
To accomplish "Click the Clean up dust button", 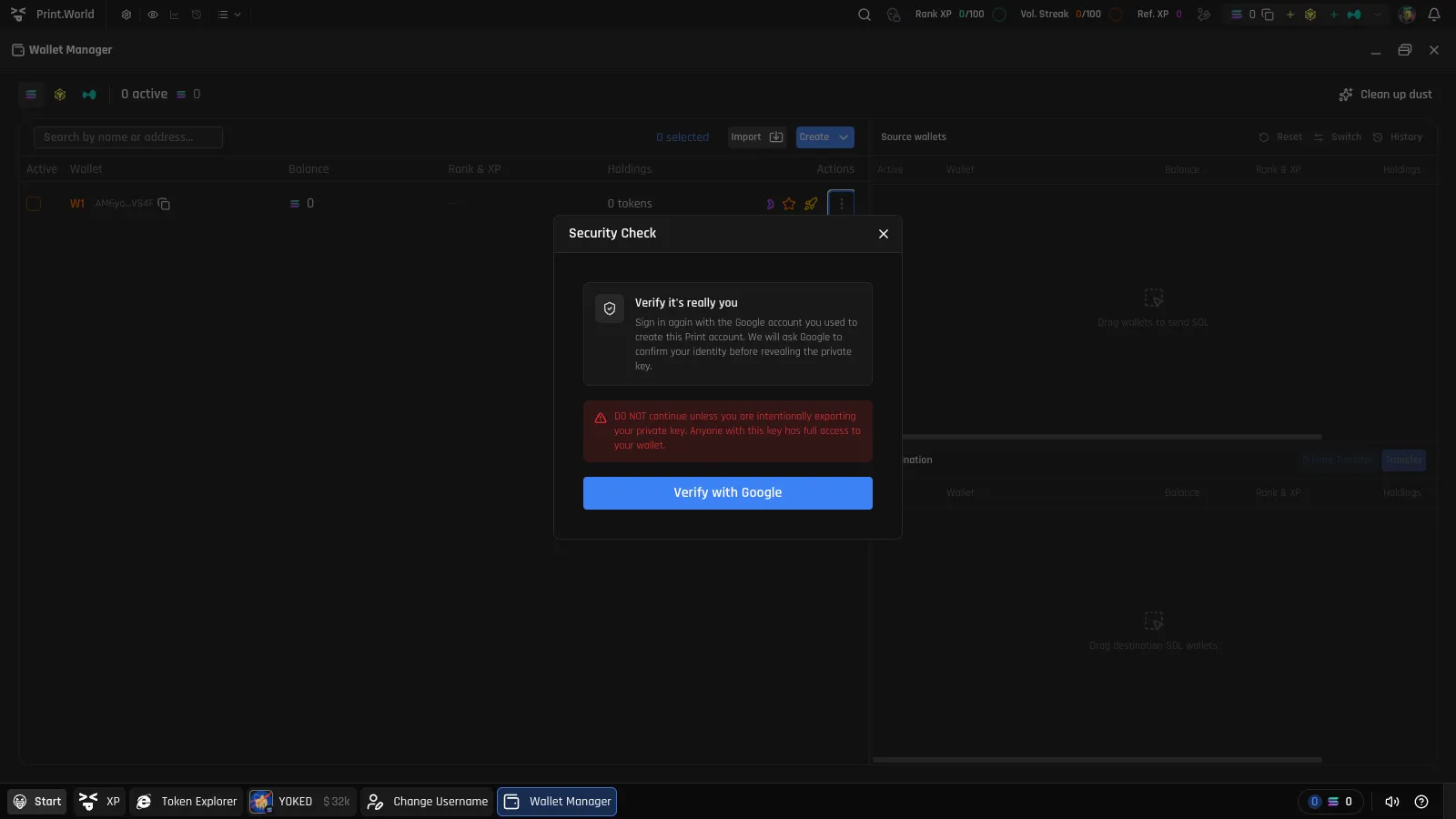I will (x=1385, y=95).
